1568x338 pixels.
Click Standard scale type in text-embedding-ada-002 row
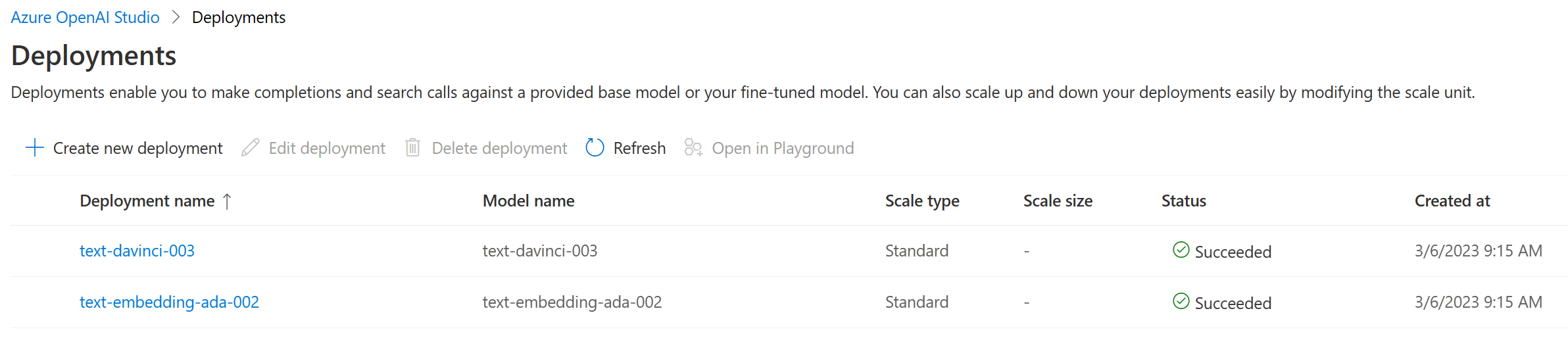[x=917, y=302]
